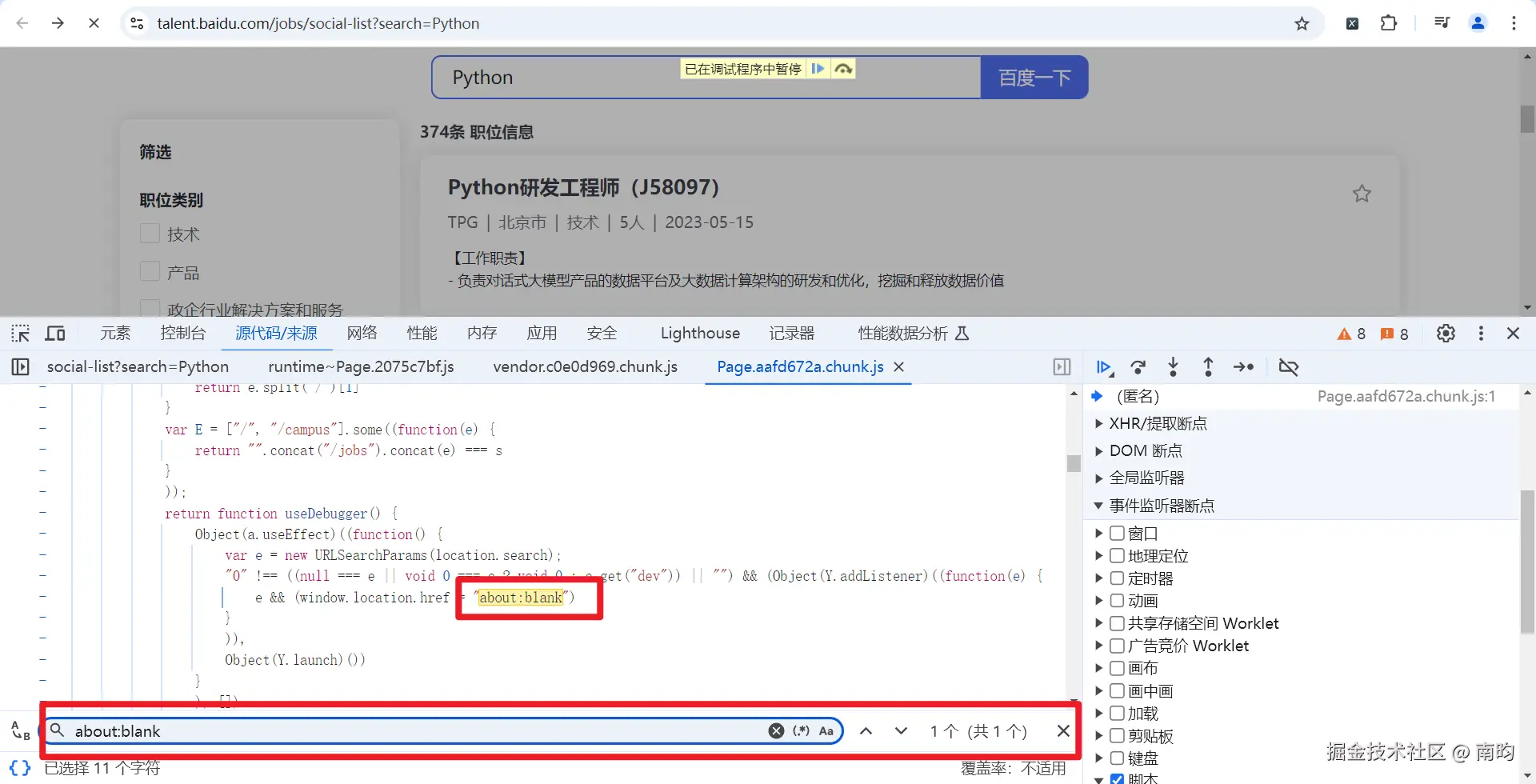Resume script execution in the debugger
This screenshot has width=1536, height=784.
(x=1104, y=367)
